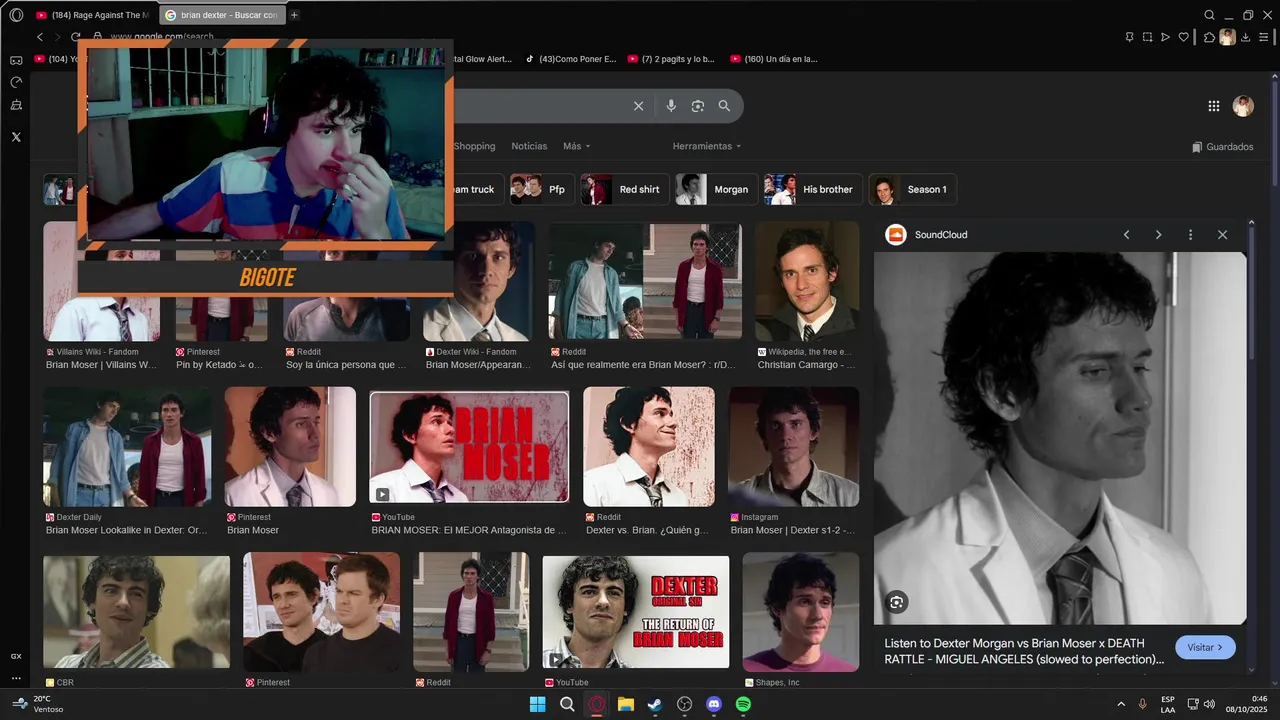Open Guardados saved items
Screen dimensions: 1280x720
pos(1222,147)
